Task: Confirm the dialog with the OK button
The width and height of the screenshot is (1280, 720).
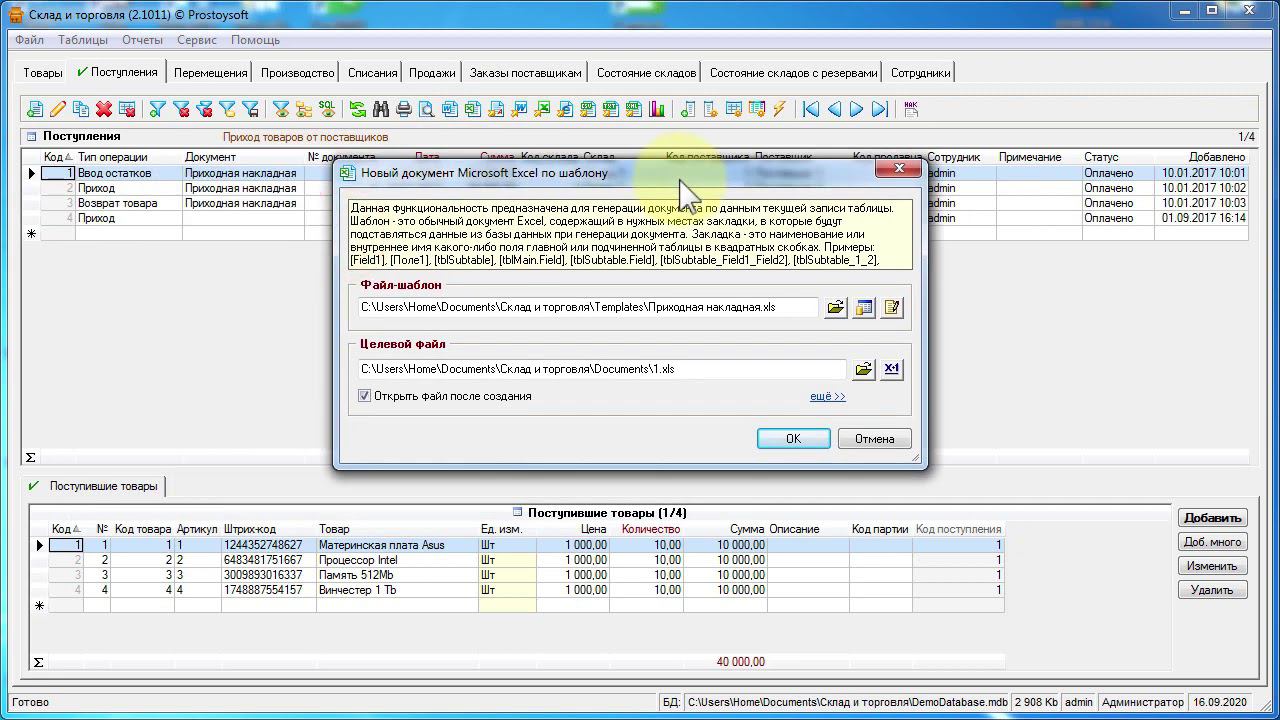Action: pos(793,439)
